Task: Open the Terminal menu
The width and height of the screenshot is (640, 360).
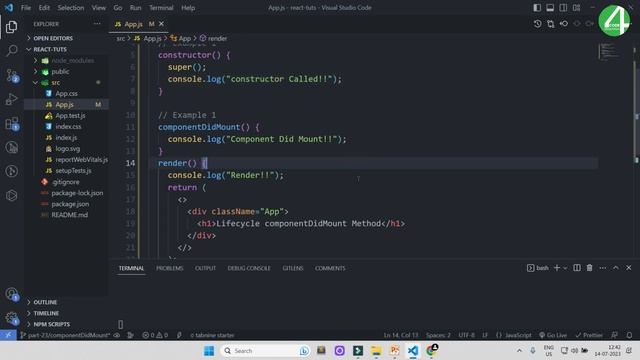Action: (x=161, y=8)
